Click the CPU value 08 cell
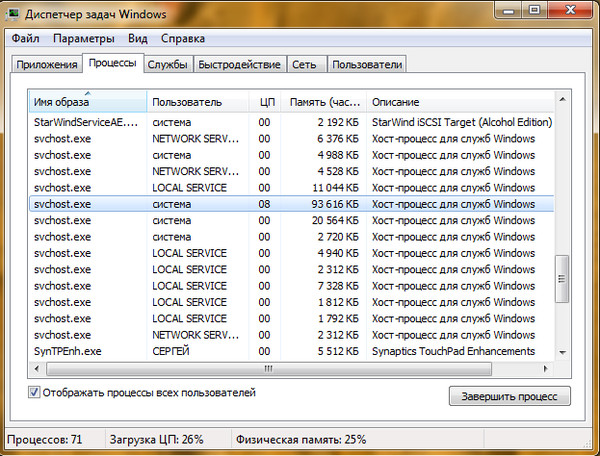This screenshot has width=600, height=456. (264, 204)
